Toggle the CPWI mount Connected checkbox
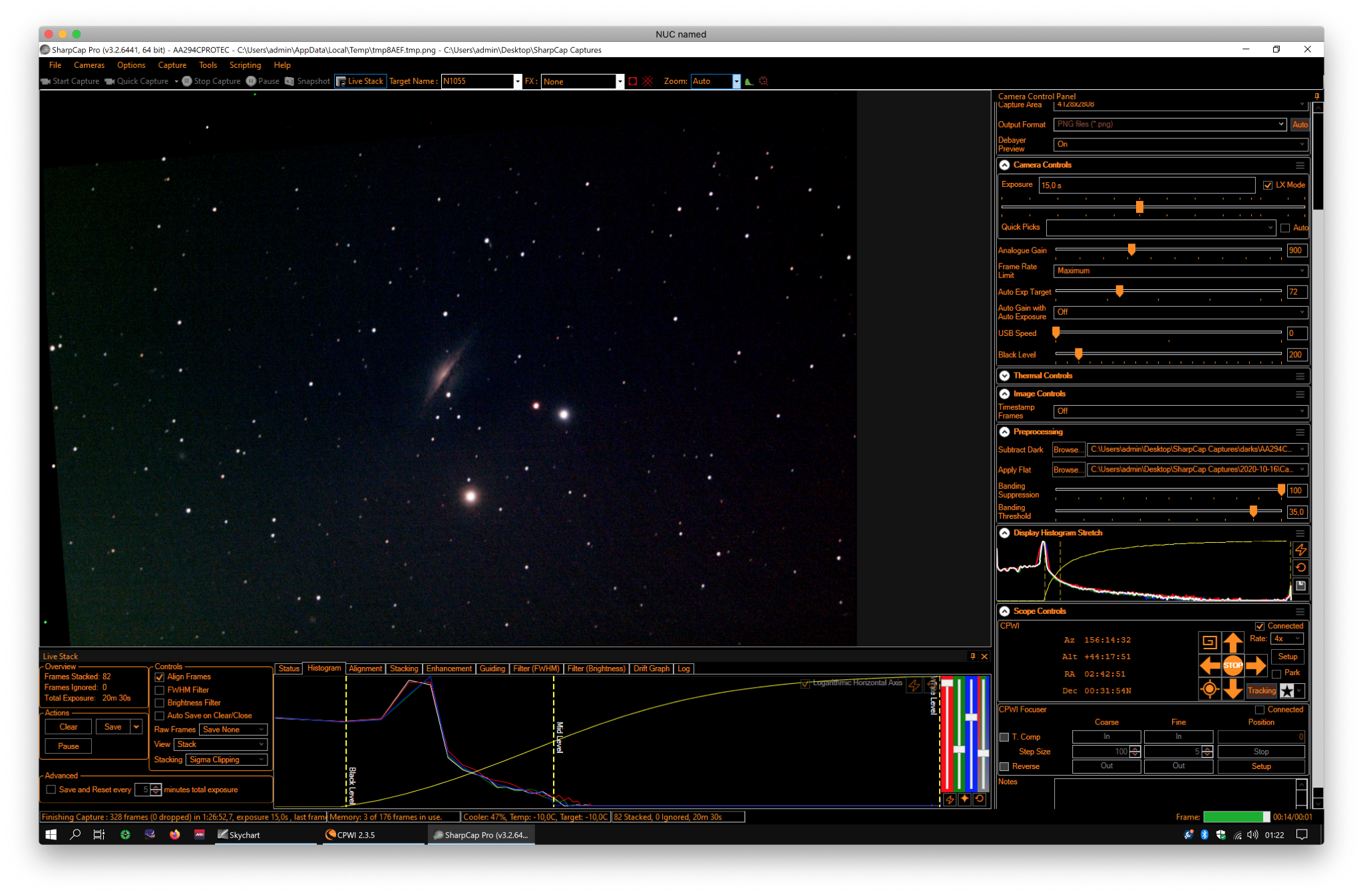The height and width of the screenshot is (896, 1363). tap(1260, 626)
